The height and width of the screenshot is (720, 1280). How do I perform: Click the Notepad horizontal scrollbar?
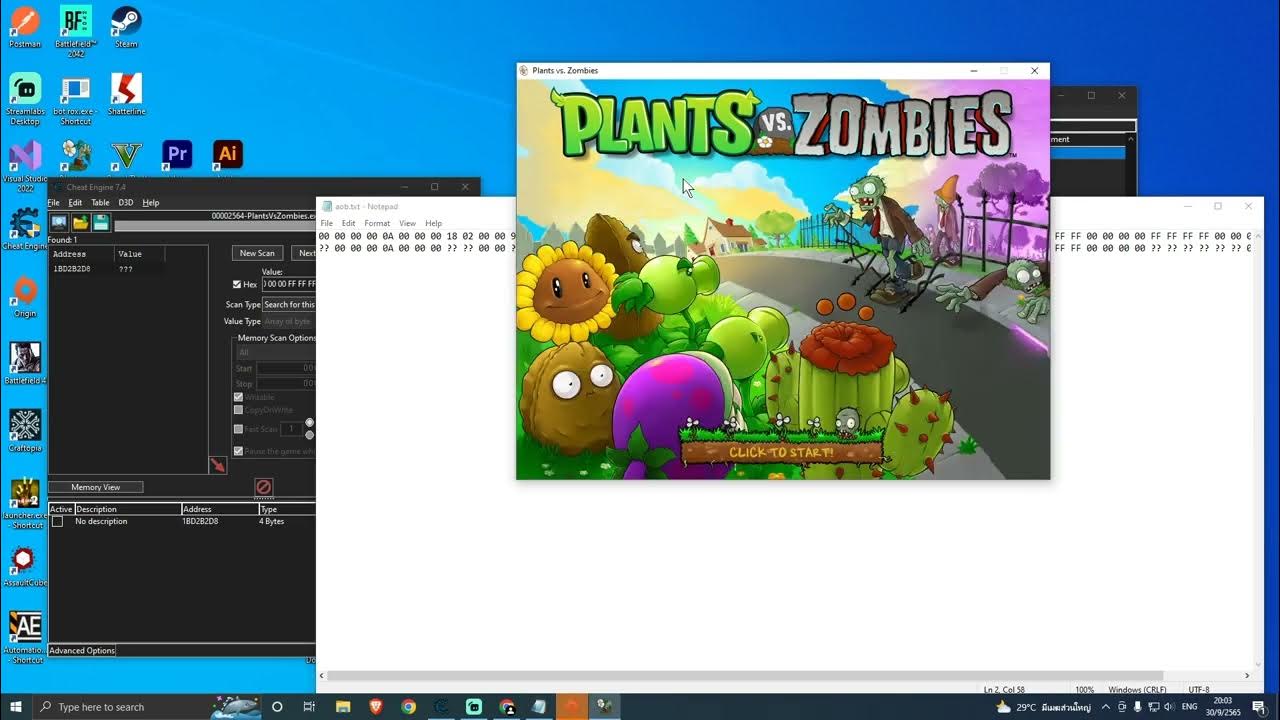click(745, 676)
